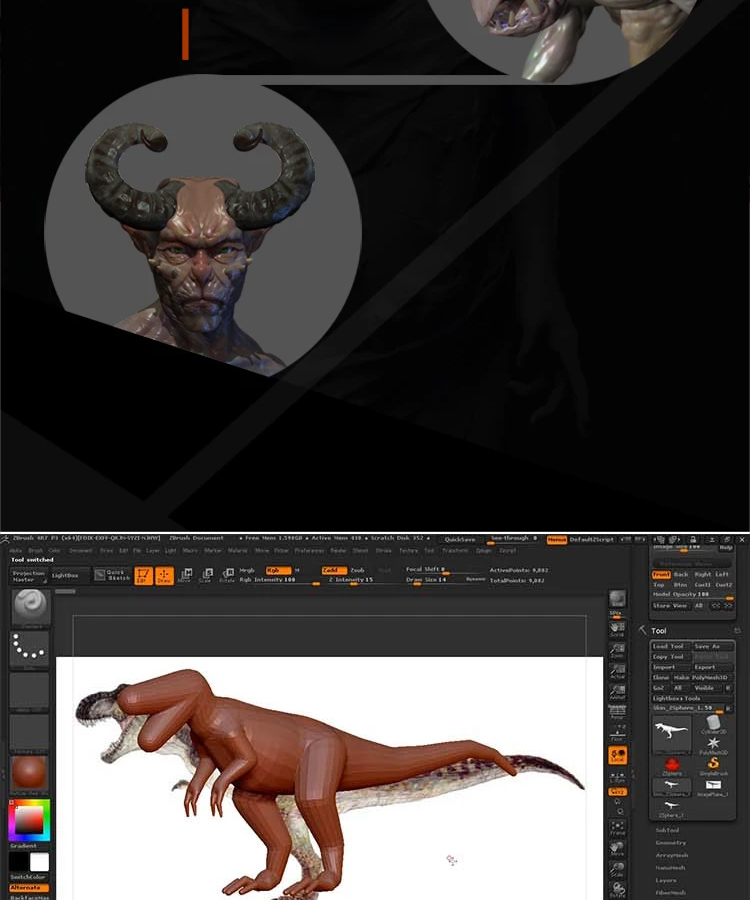The image size is (750, 900).
Task: Open the Dots stroke type selector
Action: (29, 649)
